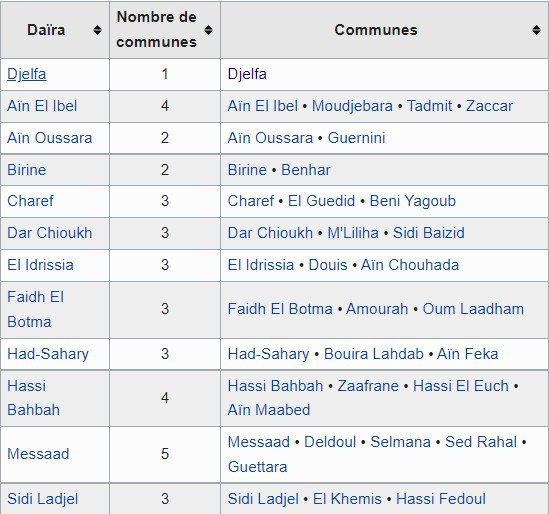549x514 pixels.
Task: Open the Djelfa daïra link
Action: click(x=27, y=74)
